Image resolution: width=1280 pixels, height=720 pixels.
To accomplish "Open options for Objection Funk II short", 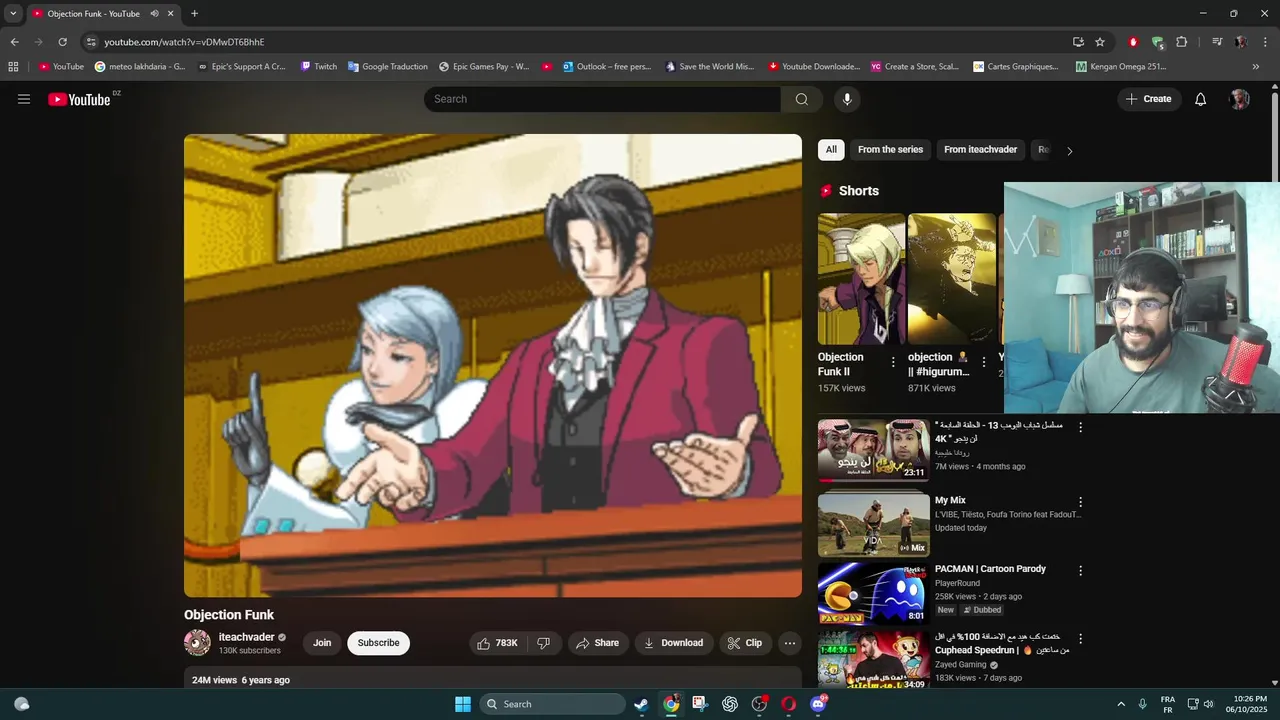I will click(894, 362).
